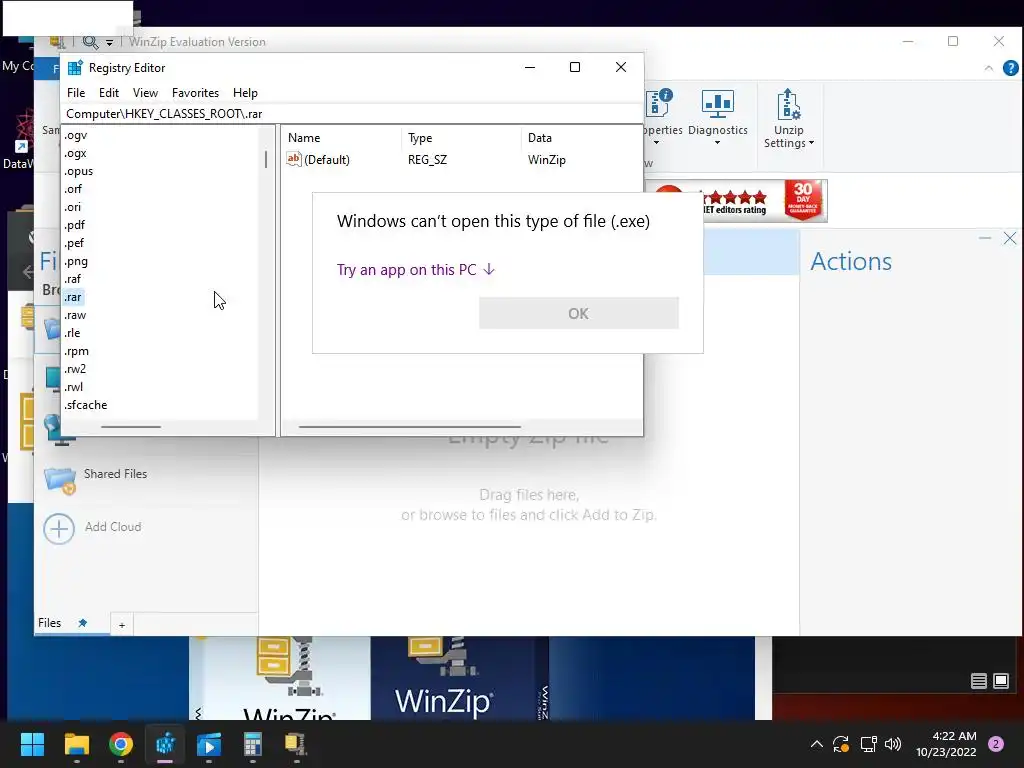This screenshot has height=768, width=1024.
Task: Click the volume speaker tray icon
Action: click(x=893, y=744)
